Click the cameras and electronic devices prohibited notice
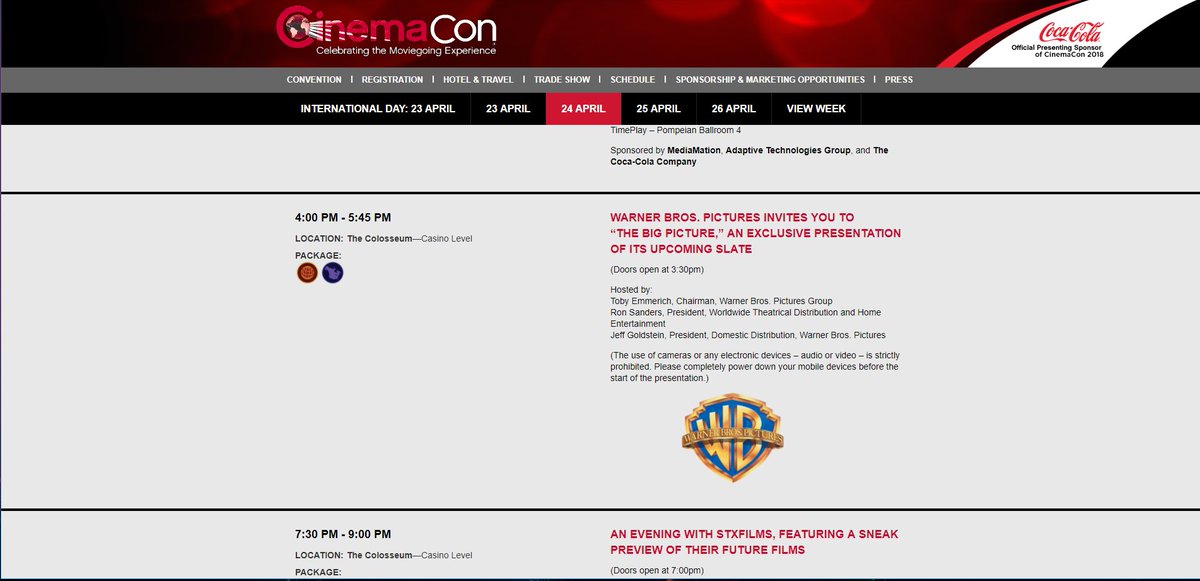Viewport: 1200px width, 581px height. pyautogui.click(x=754, y=367)
